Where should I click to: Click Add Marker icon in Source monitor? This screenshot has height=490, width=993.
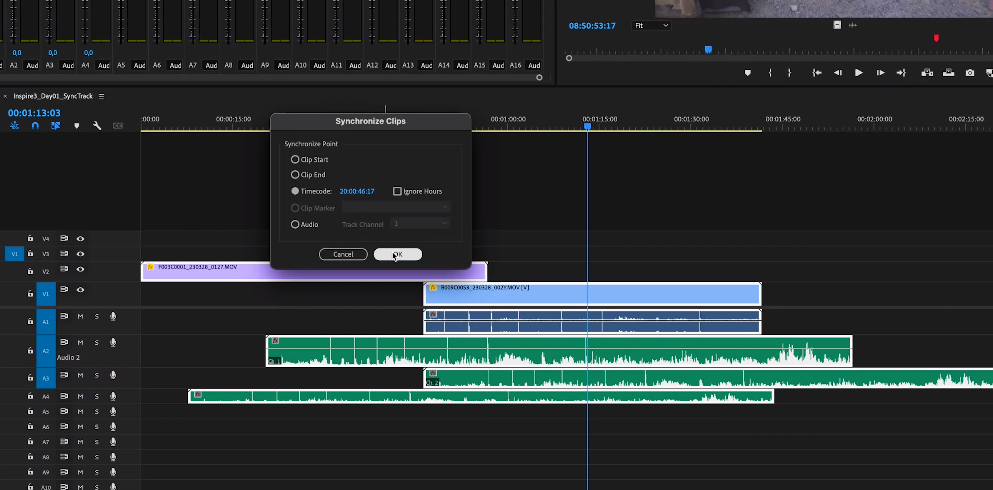[747, 73]
